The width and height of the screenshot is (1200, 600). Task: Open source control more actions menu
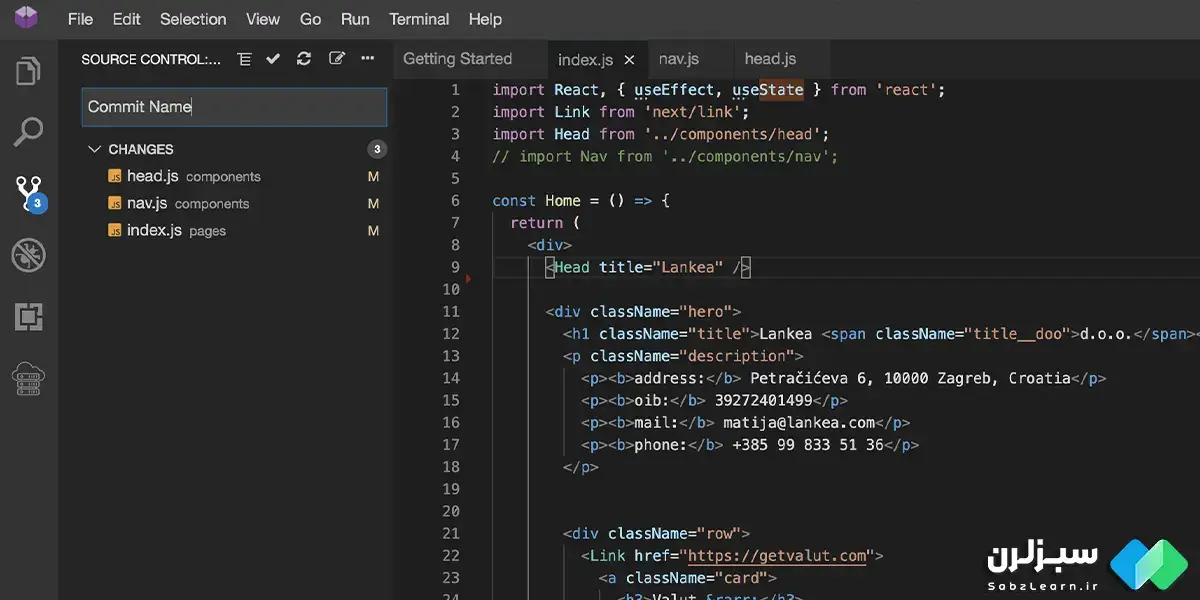click(368, 59)
